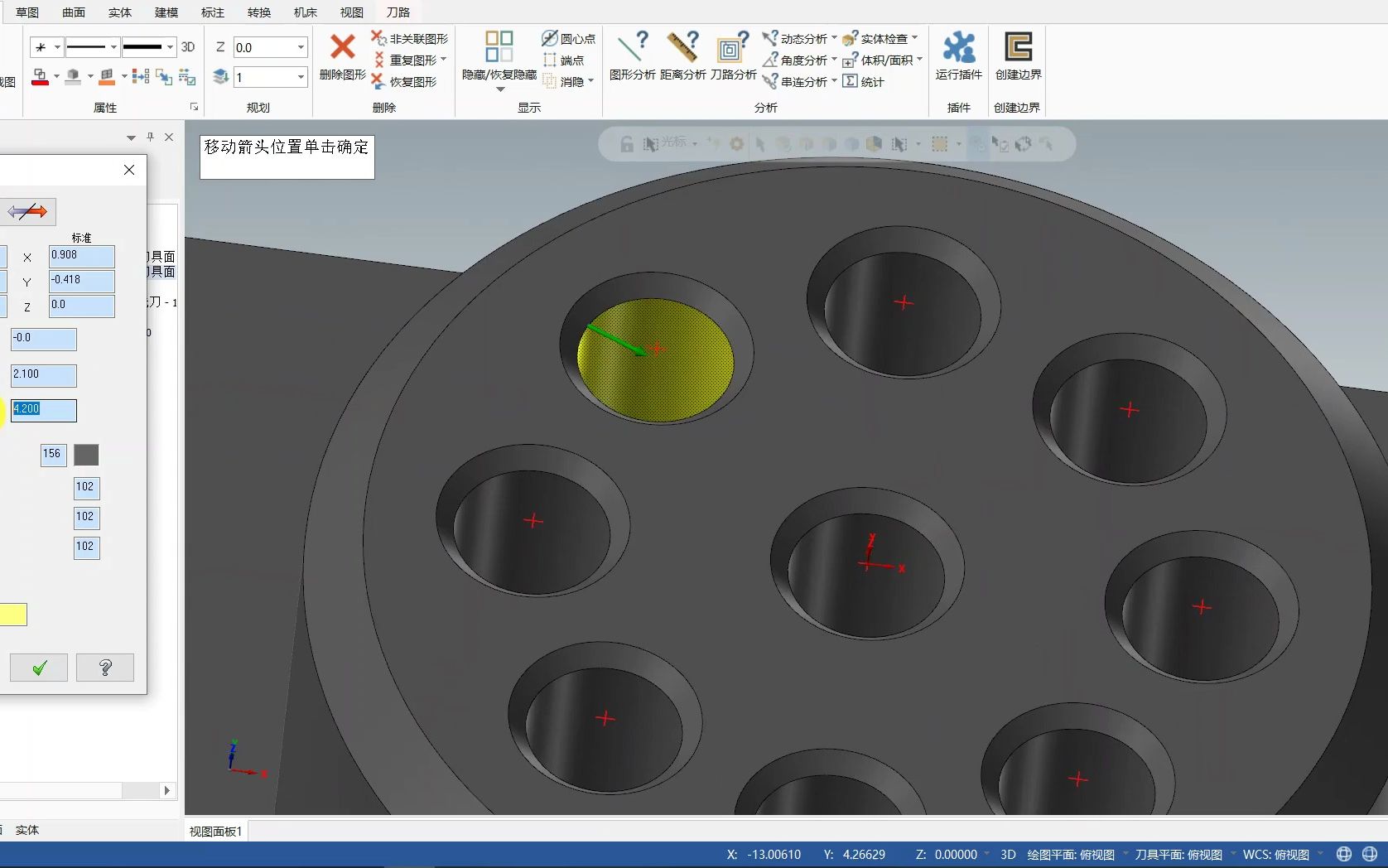Click the 运行插件 run add-in icon
This screenshot has width=1388, height=868.
click(959, 47)
